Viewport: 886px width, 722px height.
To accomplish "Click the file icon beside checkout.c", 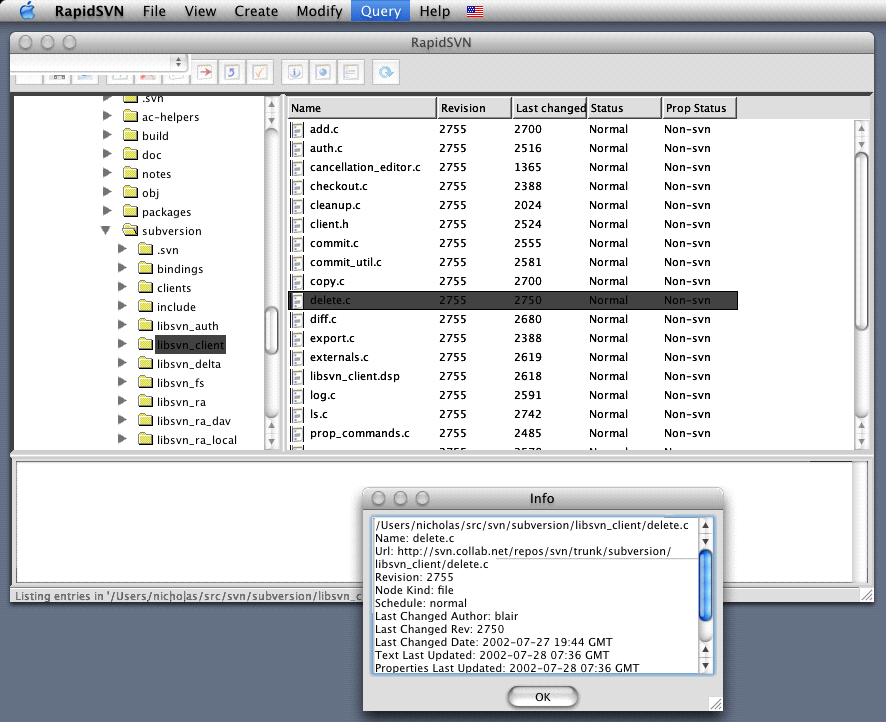I will tap(297, 186).
